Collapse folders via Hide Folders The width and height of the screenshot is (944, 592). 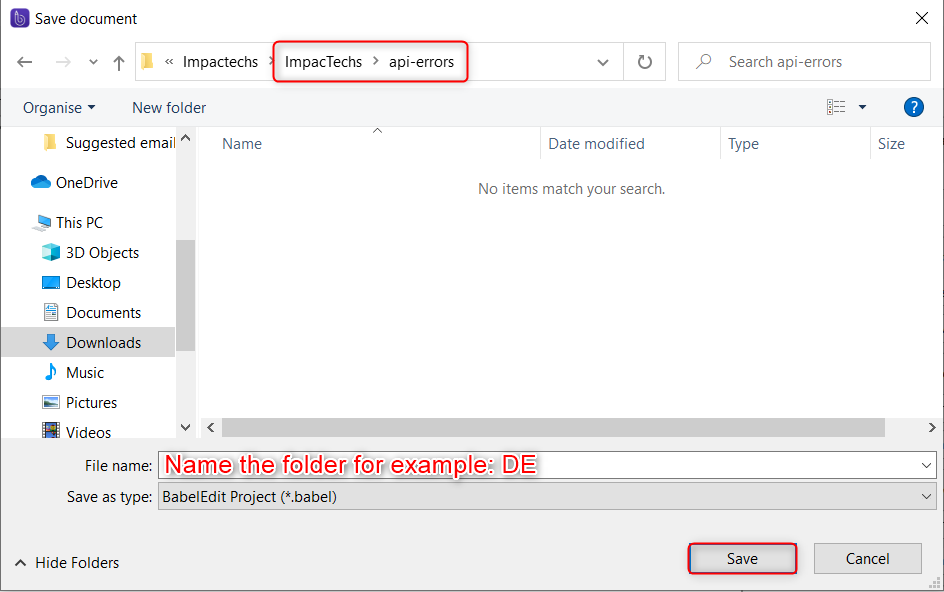pos(65,563)
